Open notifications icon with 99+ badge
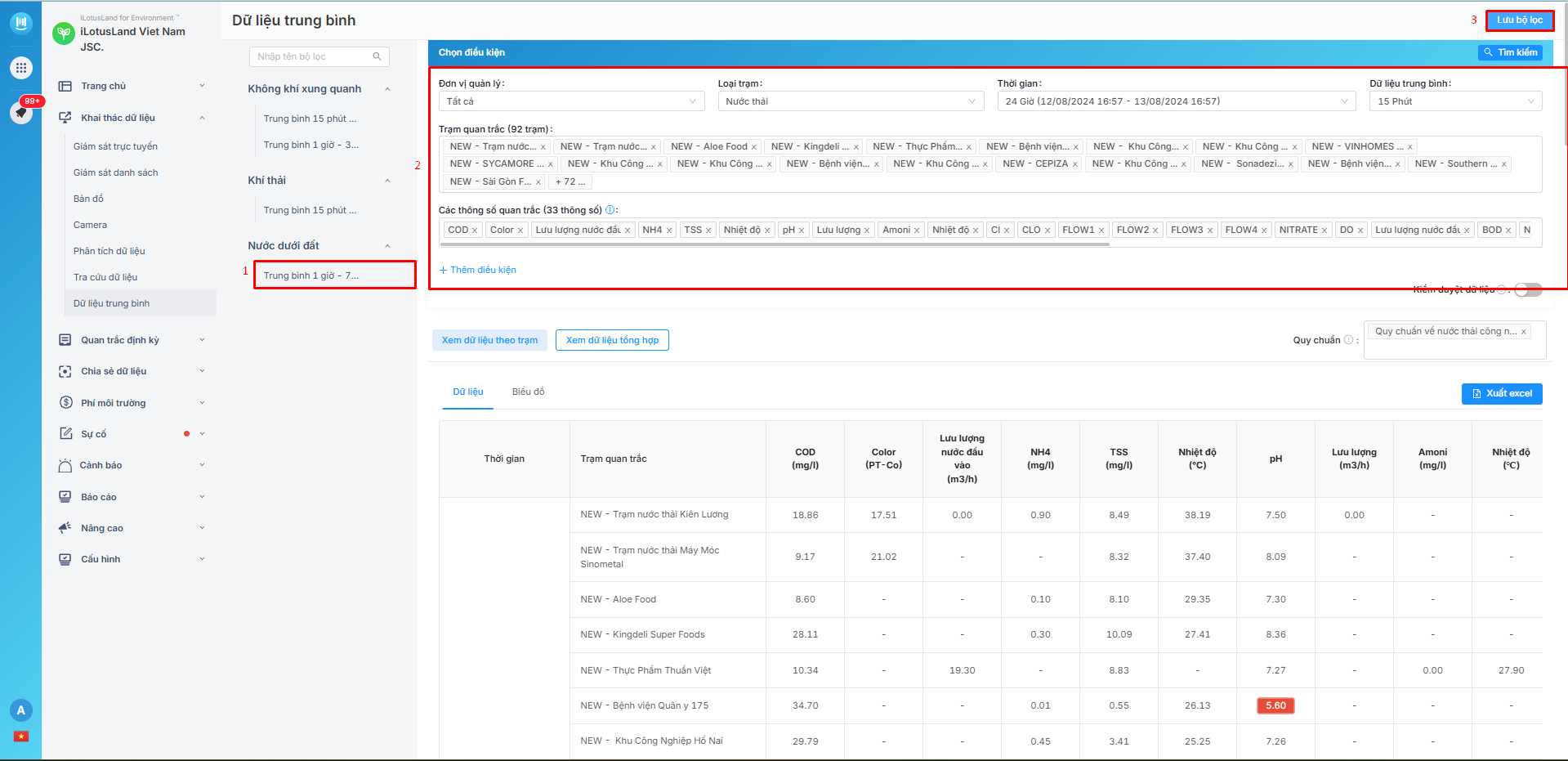Image resolution: width=1568 pixels, height=761 pixels. click(21, 112)
